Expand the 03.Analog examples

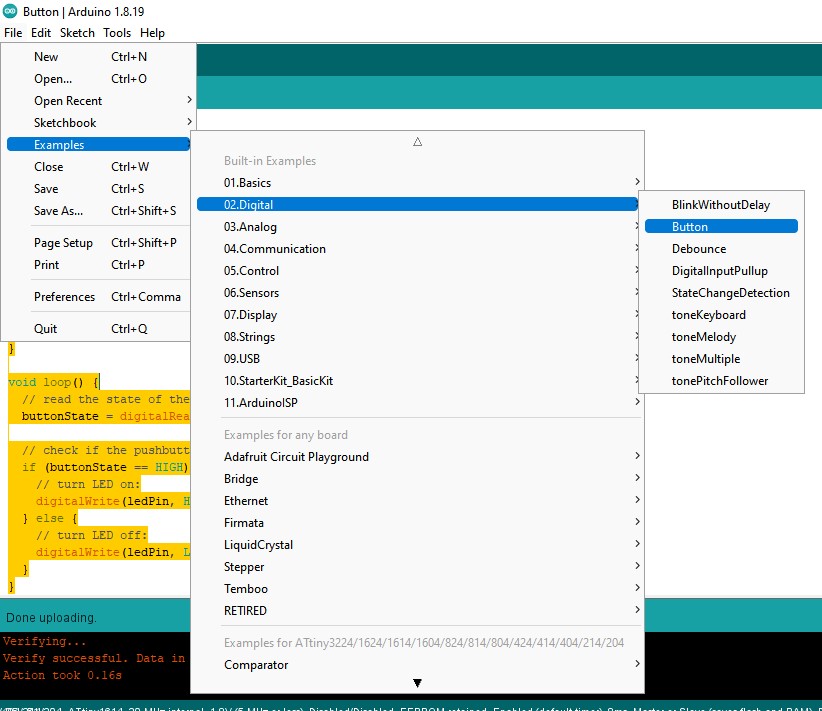click(x=417, y=227)
